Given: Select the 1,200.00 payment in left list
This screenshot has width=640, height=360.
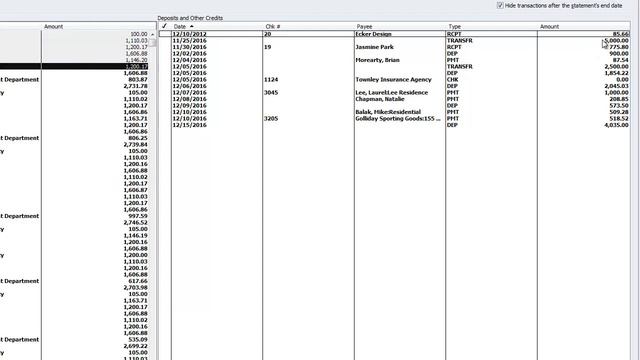Looking at the screenshot, I should (74, 255).
